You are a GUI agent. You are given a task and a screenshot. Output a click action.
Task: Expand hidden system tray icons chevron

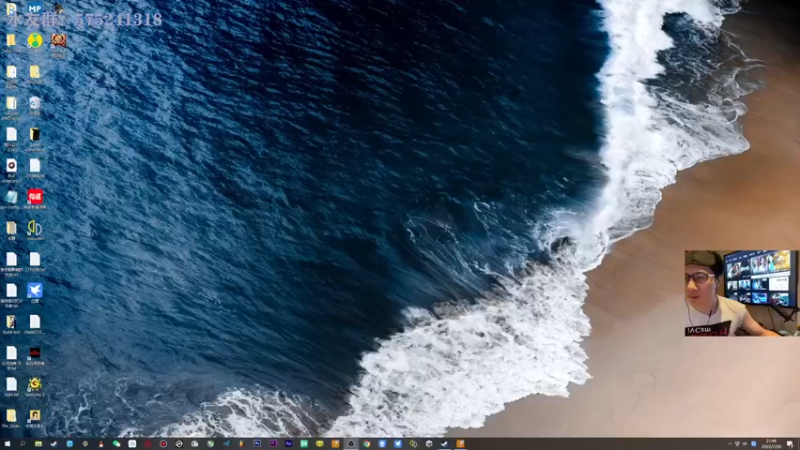[730, 444]
